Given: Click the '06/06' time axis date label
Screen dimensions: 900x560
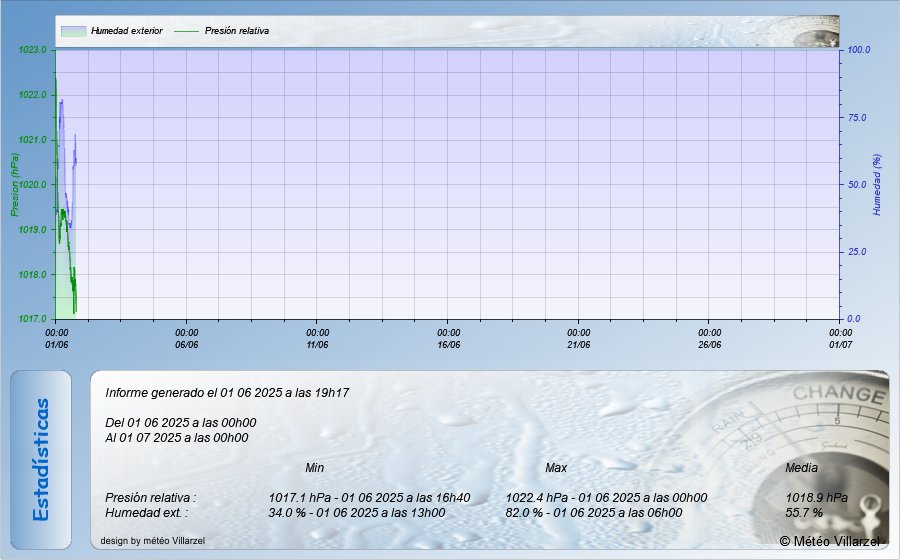Looking at the screenshot, I should [187, 345].
